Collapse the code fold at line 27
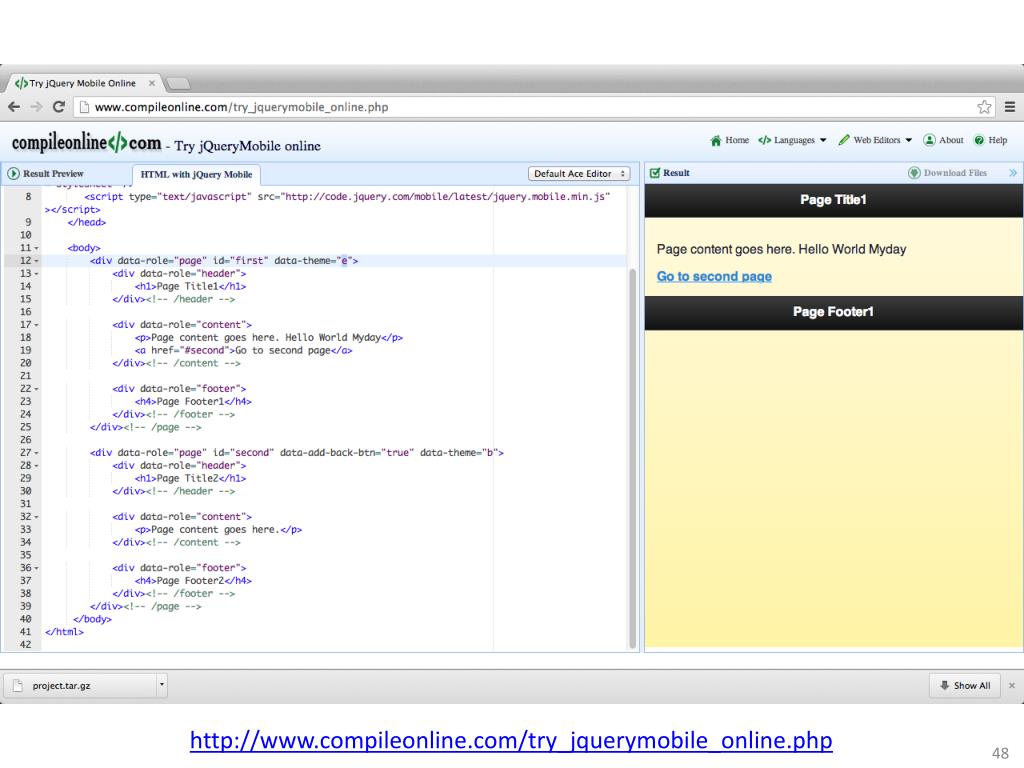 pos(37,453)
